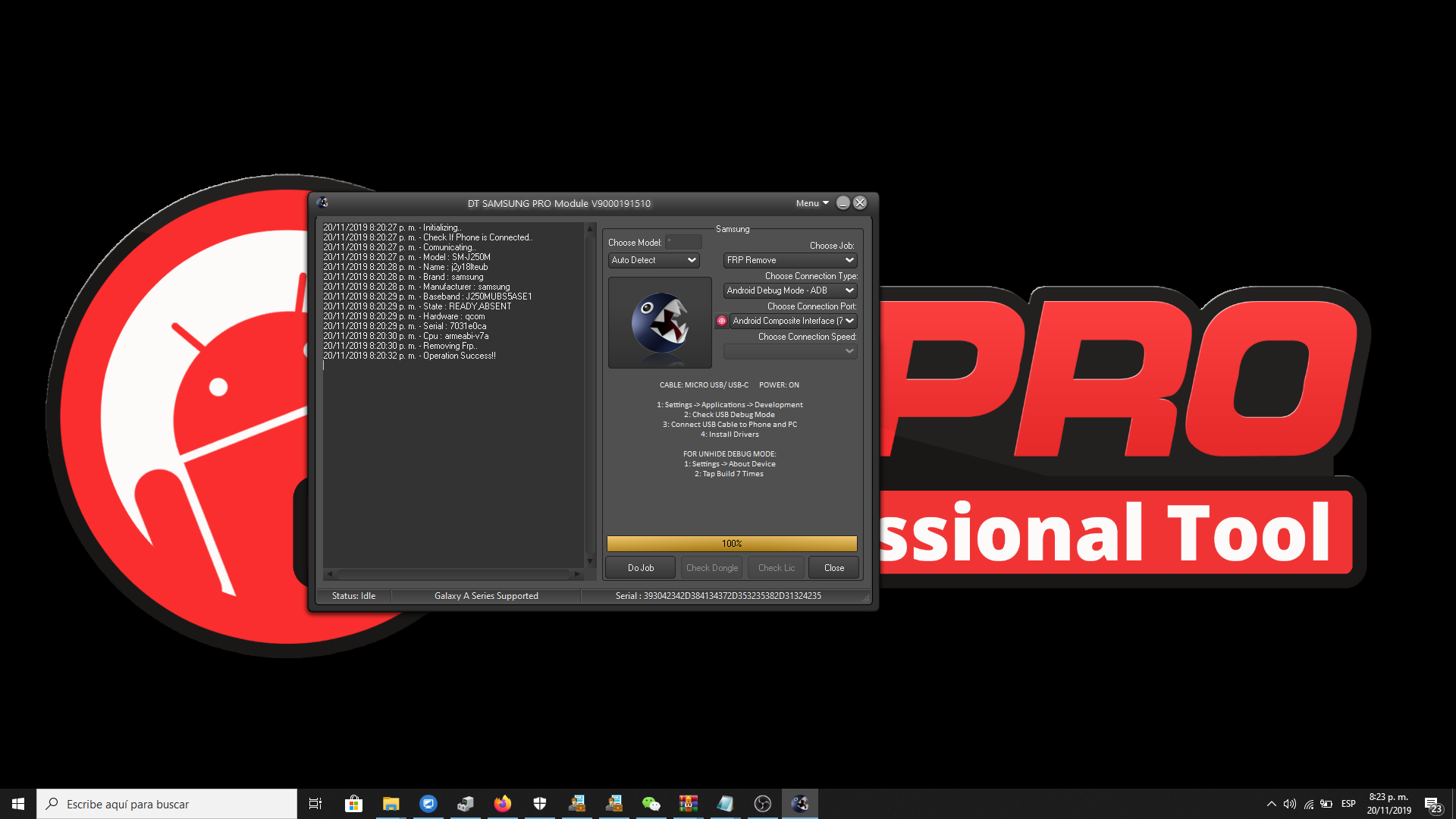Screen dimensions: 1456x819
Task: Open OBS Studio from the taskbar
Action: (x=763, y=804)
